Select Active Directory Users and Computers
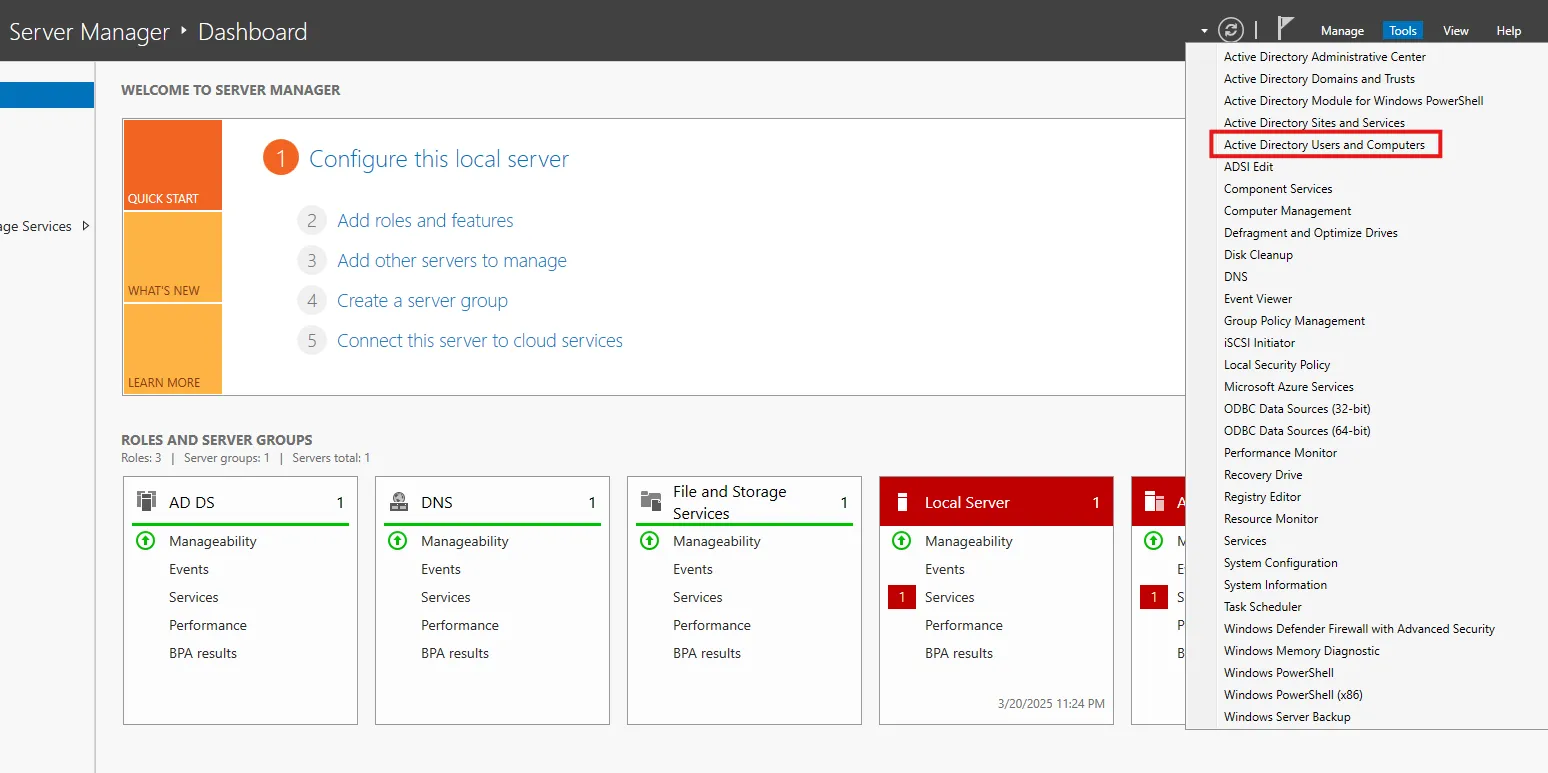The image size is (1548, 773). tap(1324, 145)
